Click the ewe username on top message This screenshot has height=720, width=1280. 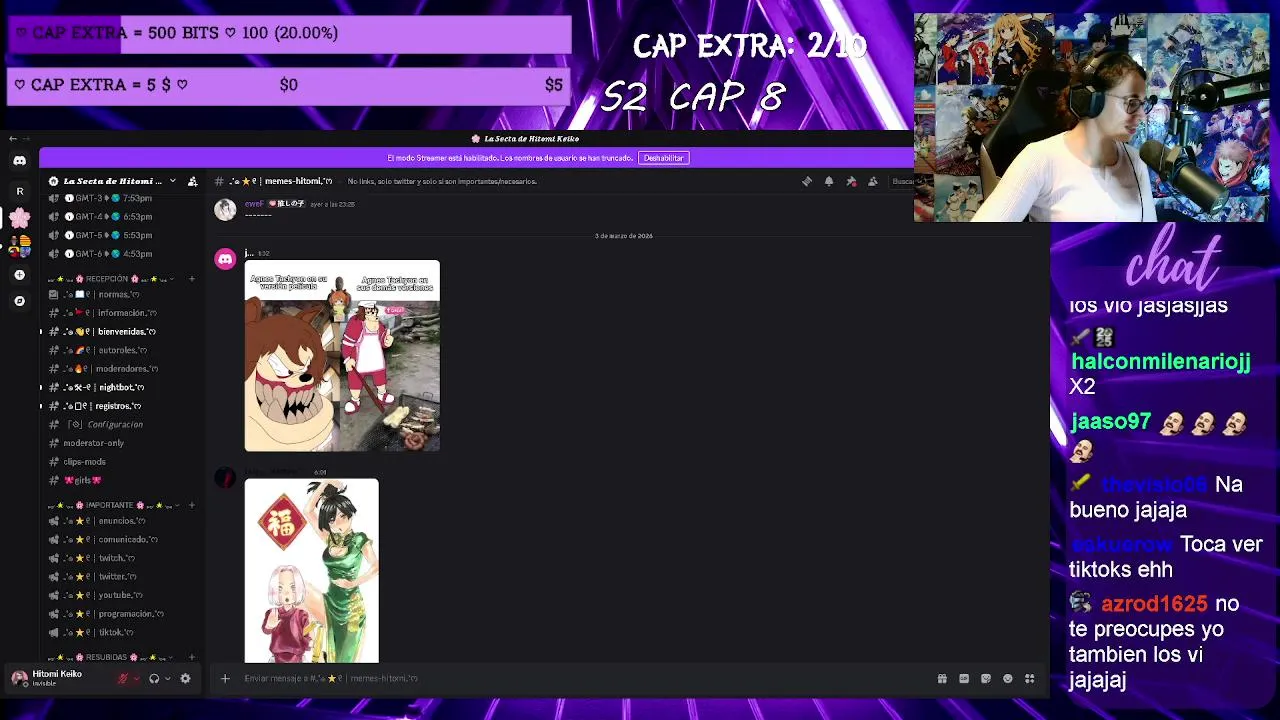[x=254, y=203]
